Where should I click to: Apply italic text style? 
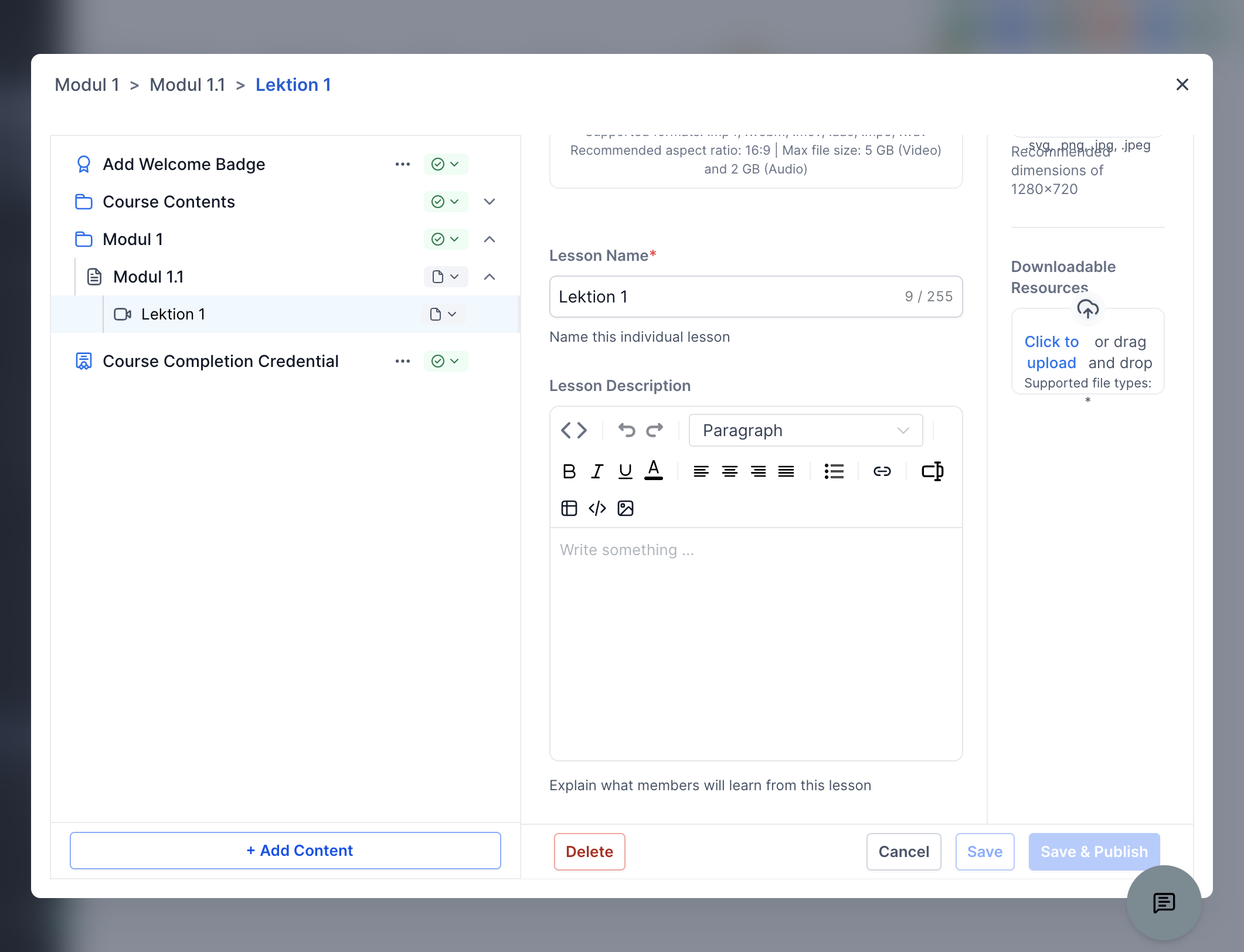597,471
